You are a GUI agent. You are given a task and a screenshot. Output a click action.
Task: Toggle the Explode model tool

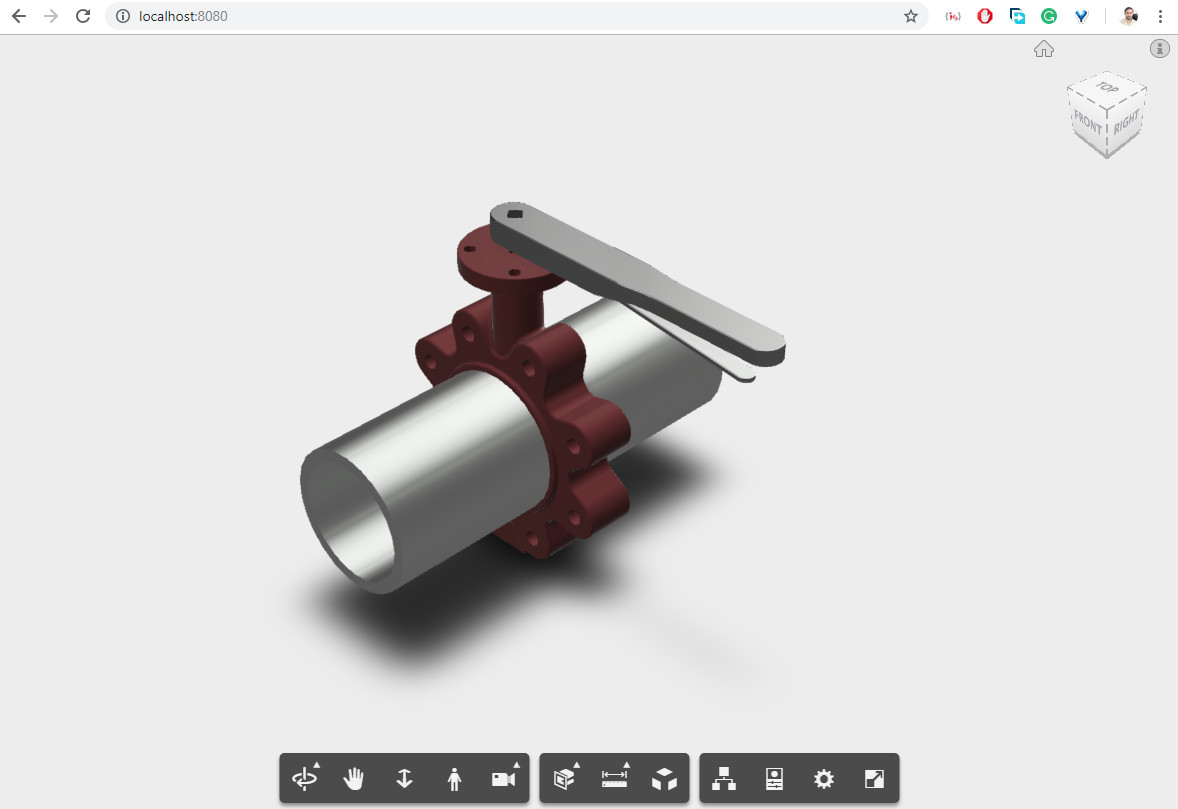tap(664, 779)
